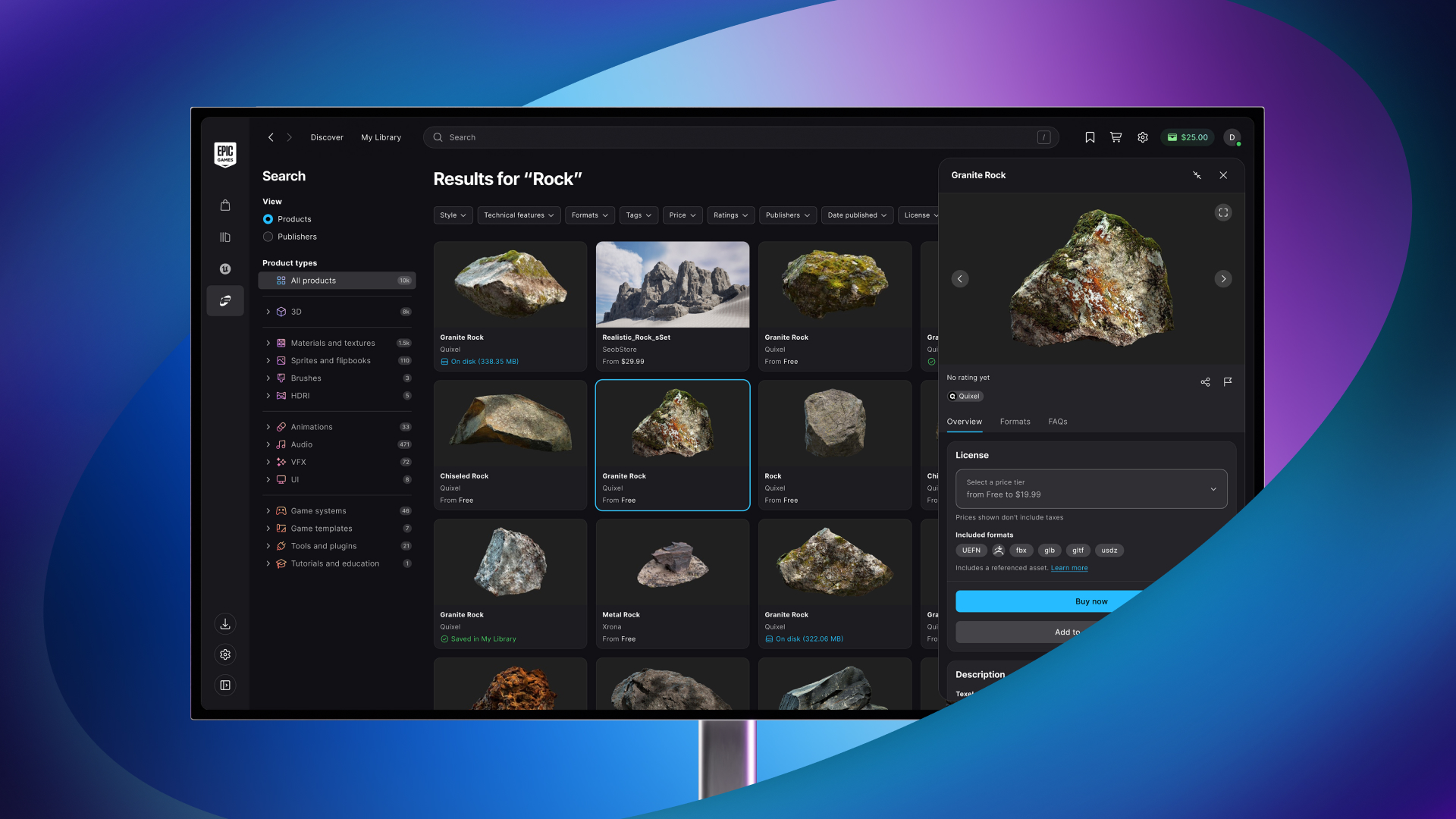The height and width of the screenshot is (819, 1456).
Task: Switch to the Formats tab
Action: pos(1015,422)
